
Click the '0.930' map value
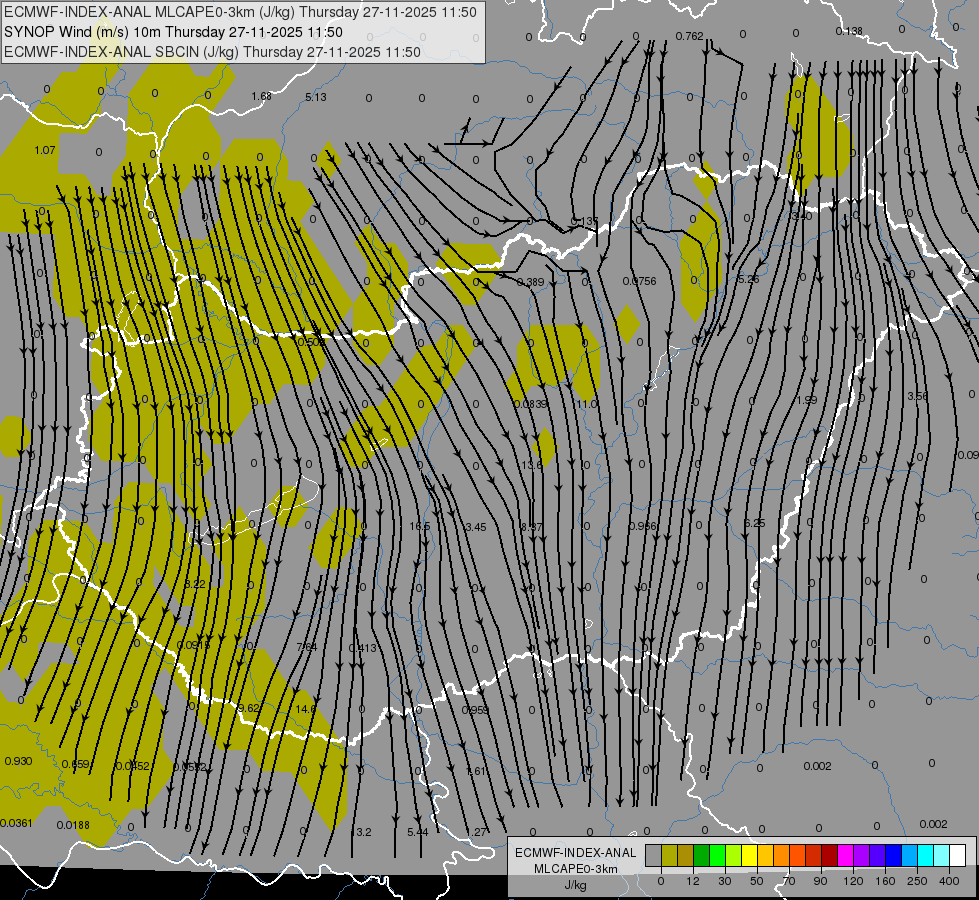pos(18,761)
